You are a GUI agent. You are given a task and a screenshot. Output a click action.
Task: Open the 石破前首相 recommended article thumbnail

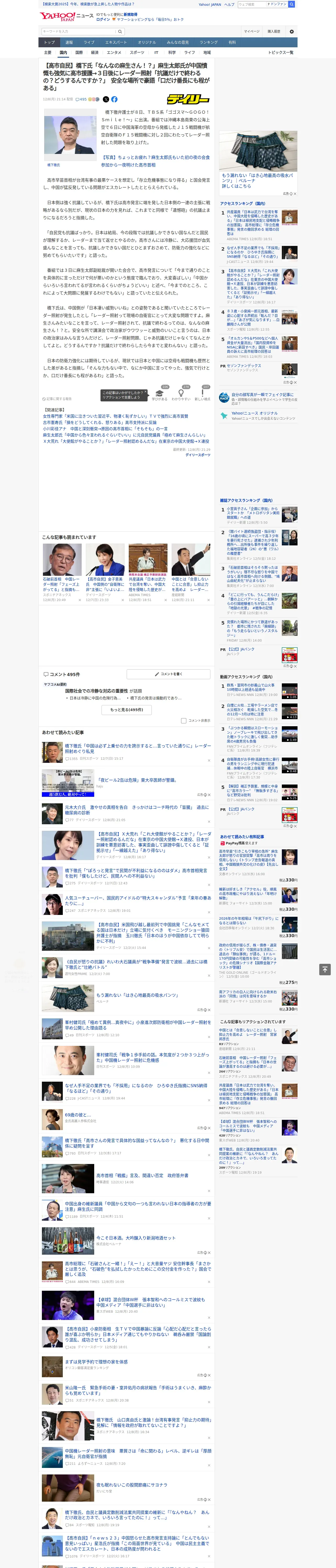(x=61, y=560)
